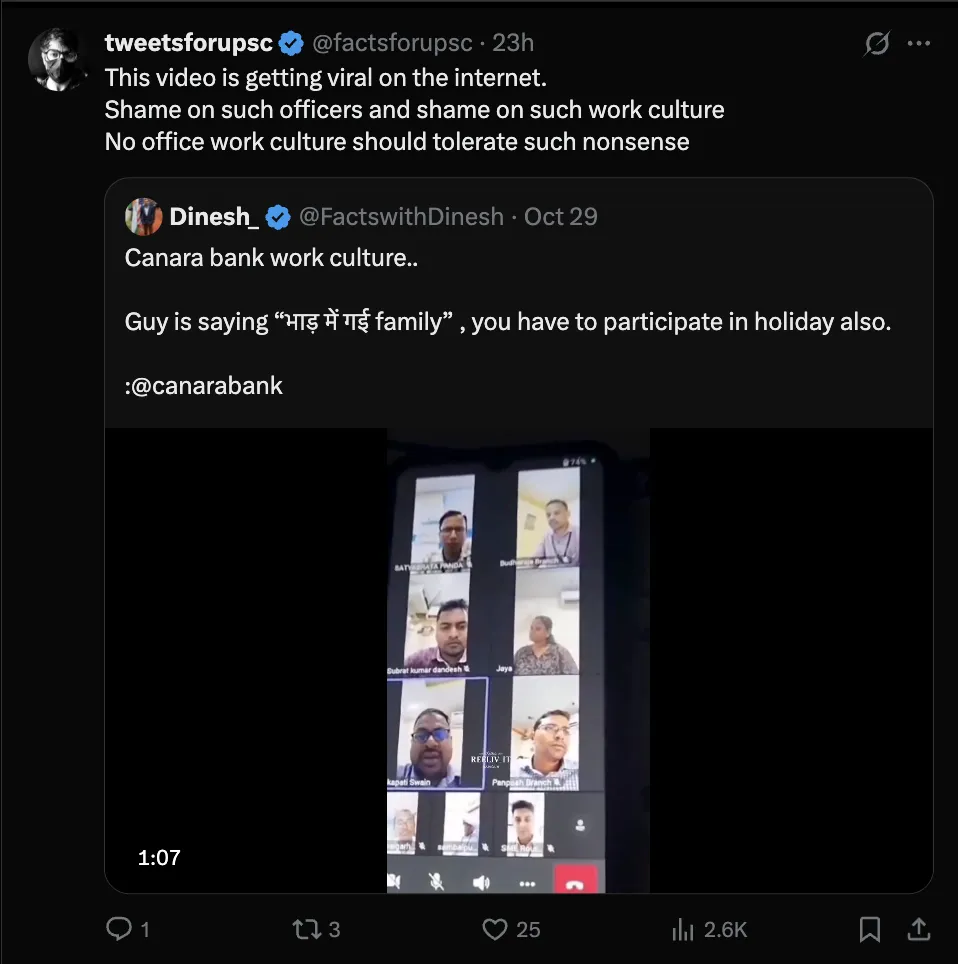The width and height of the screenshot is (958, 964).
Task: Click the Dinesh_ author name
Action: click(x=214, y=216)
